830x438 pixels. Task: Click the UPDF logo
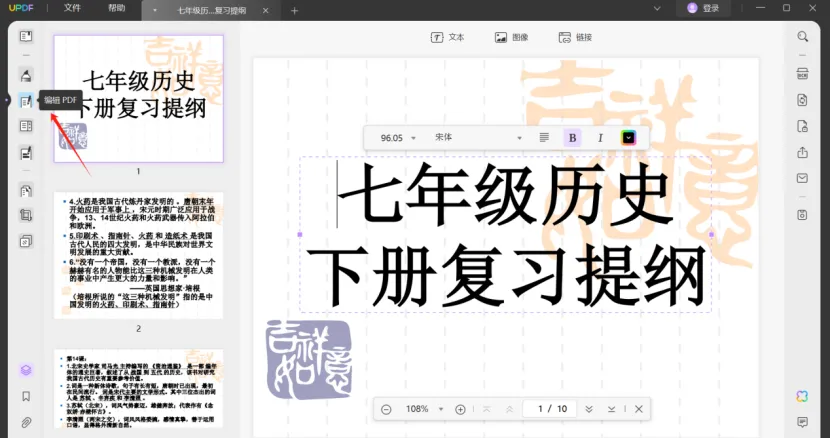point(21,8)
